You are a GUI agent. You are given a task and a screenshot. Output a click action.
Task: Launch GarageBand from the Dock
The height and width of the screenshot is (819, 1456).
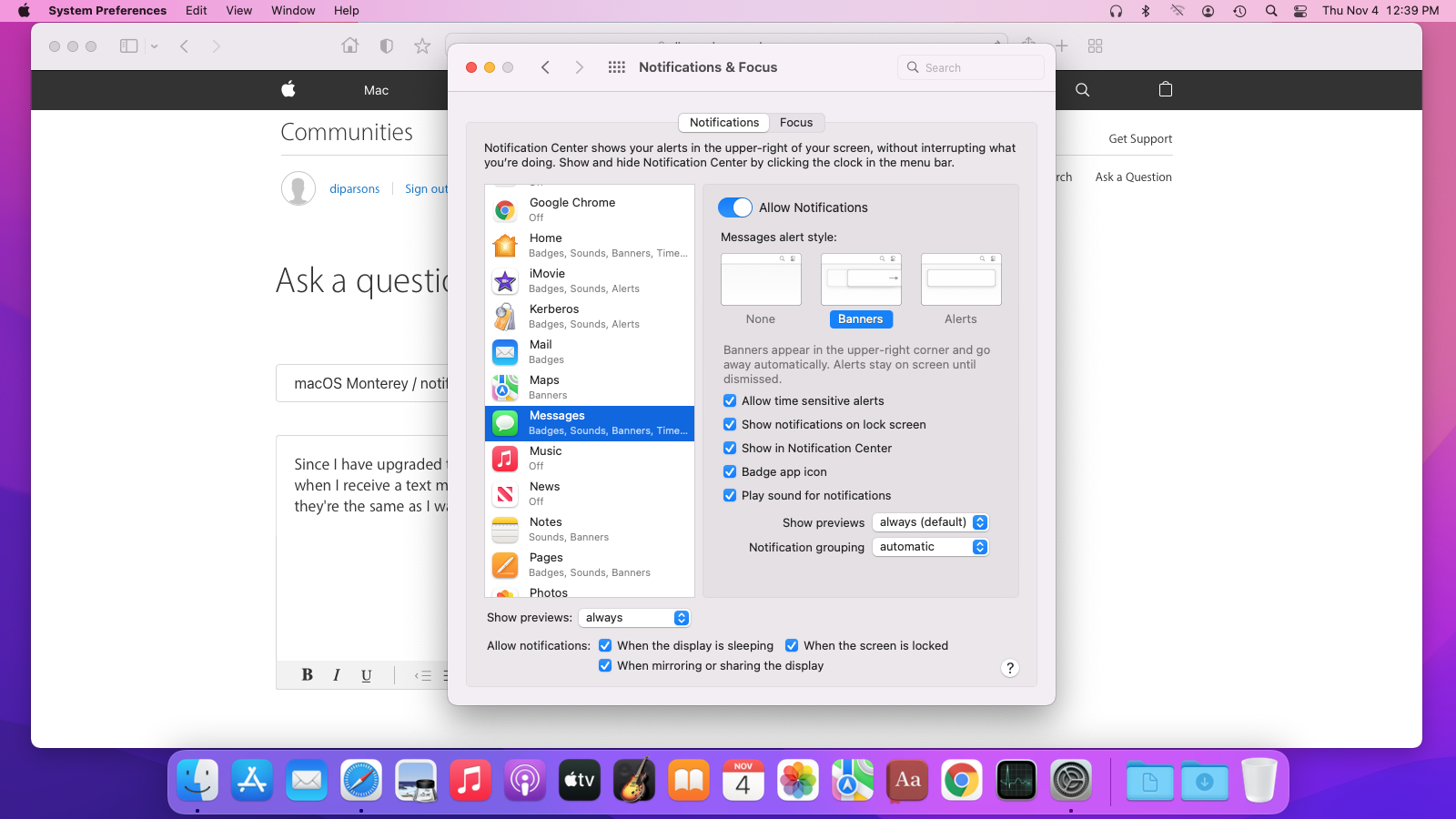click(634, 780)
